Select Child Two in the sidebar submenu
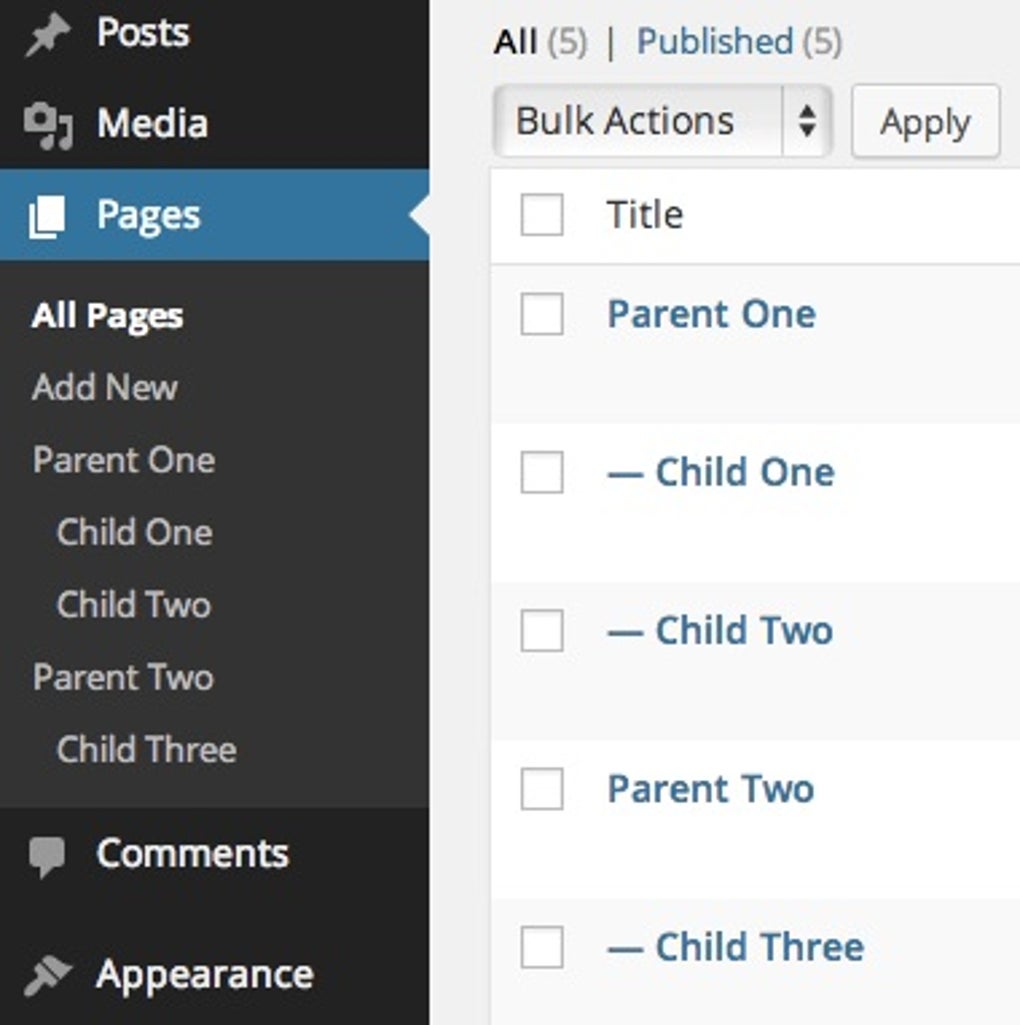The width and height of the screenshot is (1020, 1025). click(x=133, y=604)
